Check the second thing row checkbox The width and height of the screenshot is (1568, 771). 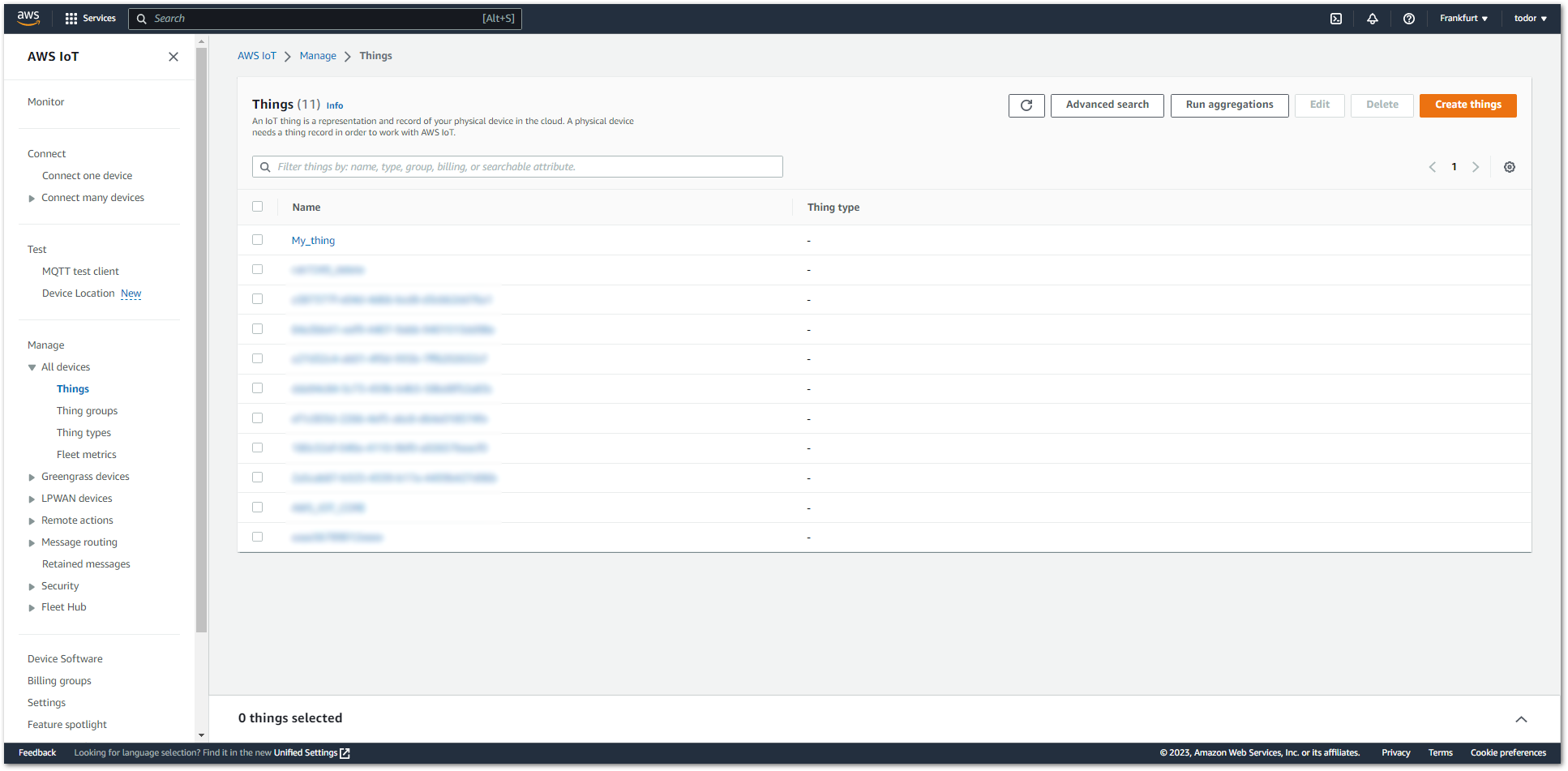[258, 269]
